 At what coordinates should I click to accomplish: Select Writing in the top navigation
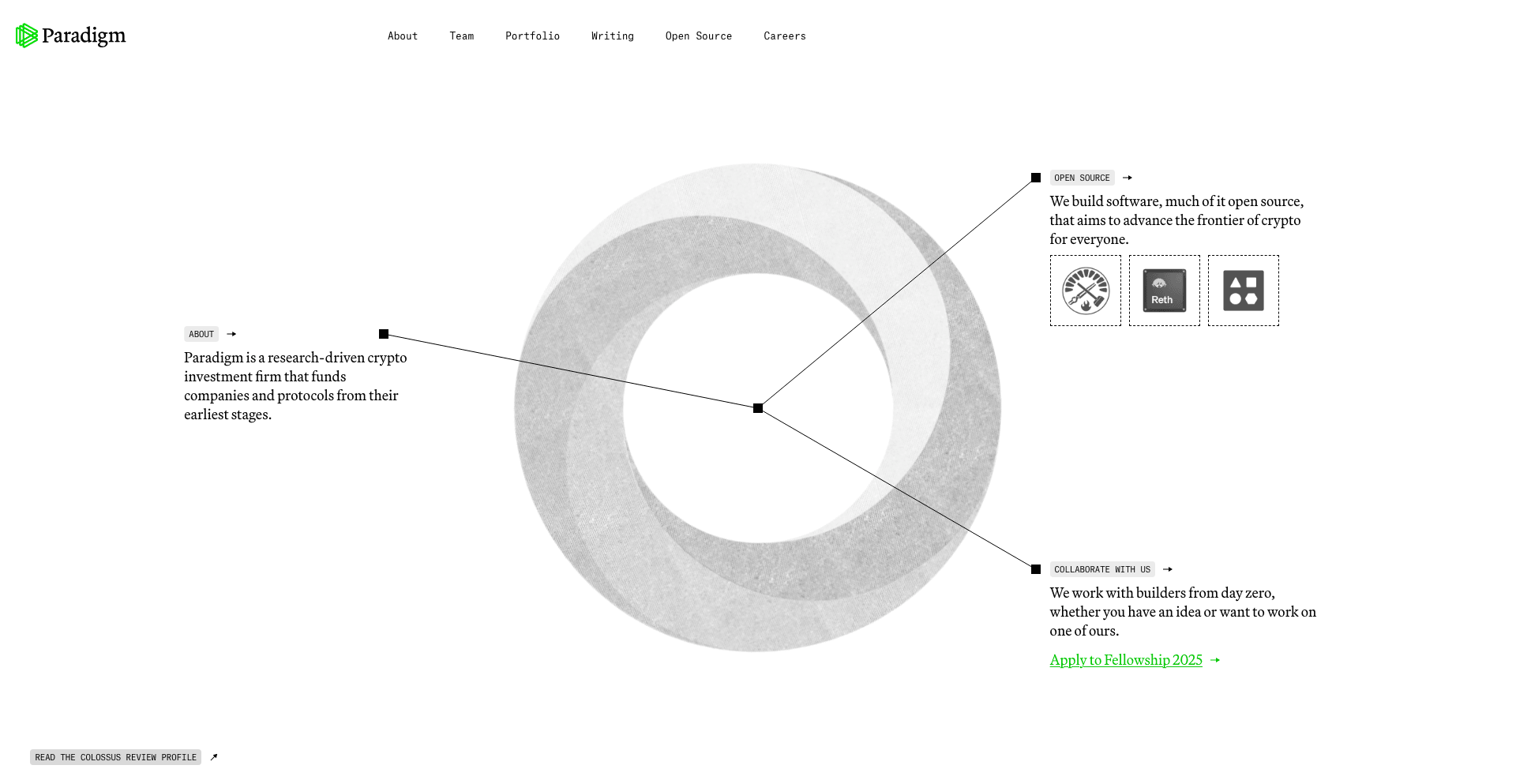pyautogui.click(x=613, y=36)
